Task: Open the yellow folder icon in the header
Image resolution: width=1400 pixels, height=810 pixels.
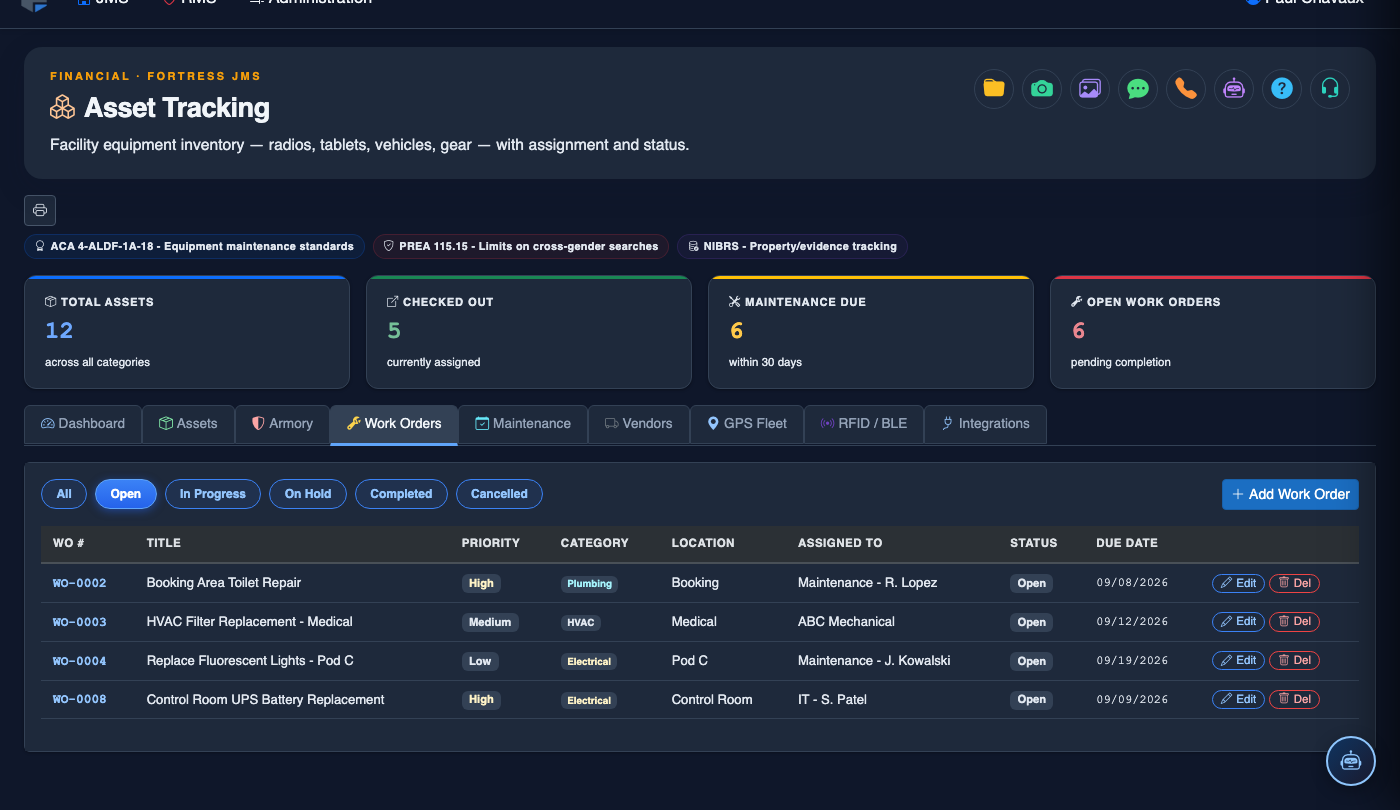Action: [994, 88]
